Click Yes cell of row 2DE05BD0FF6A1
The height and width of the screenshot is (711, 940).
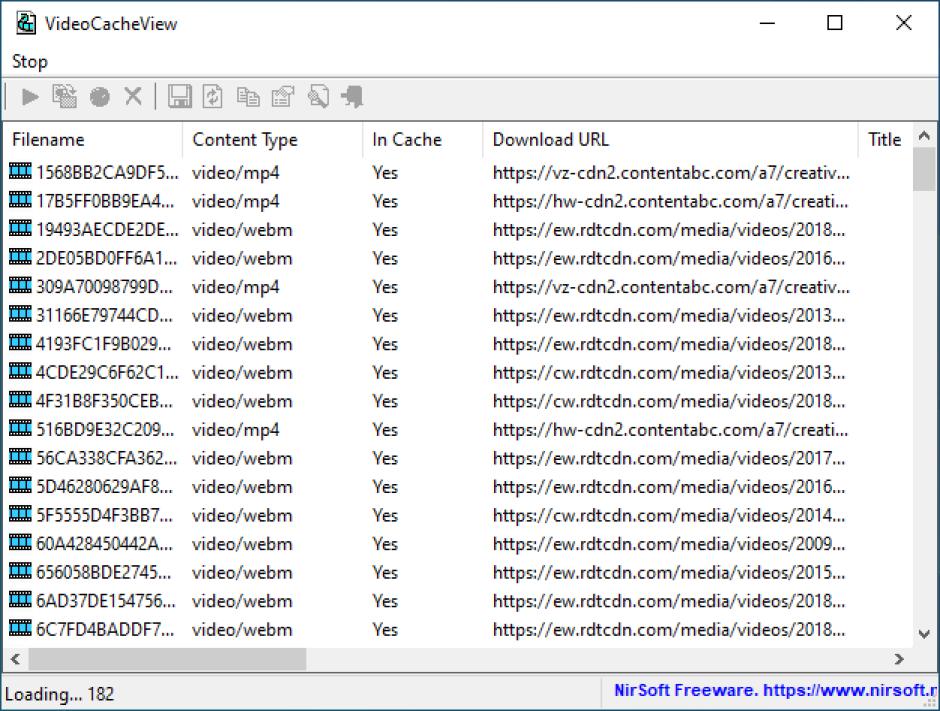click(385, 258)
